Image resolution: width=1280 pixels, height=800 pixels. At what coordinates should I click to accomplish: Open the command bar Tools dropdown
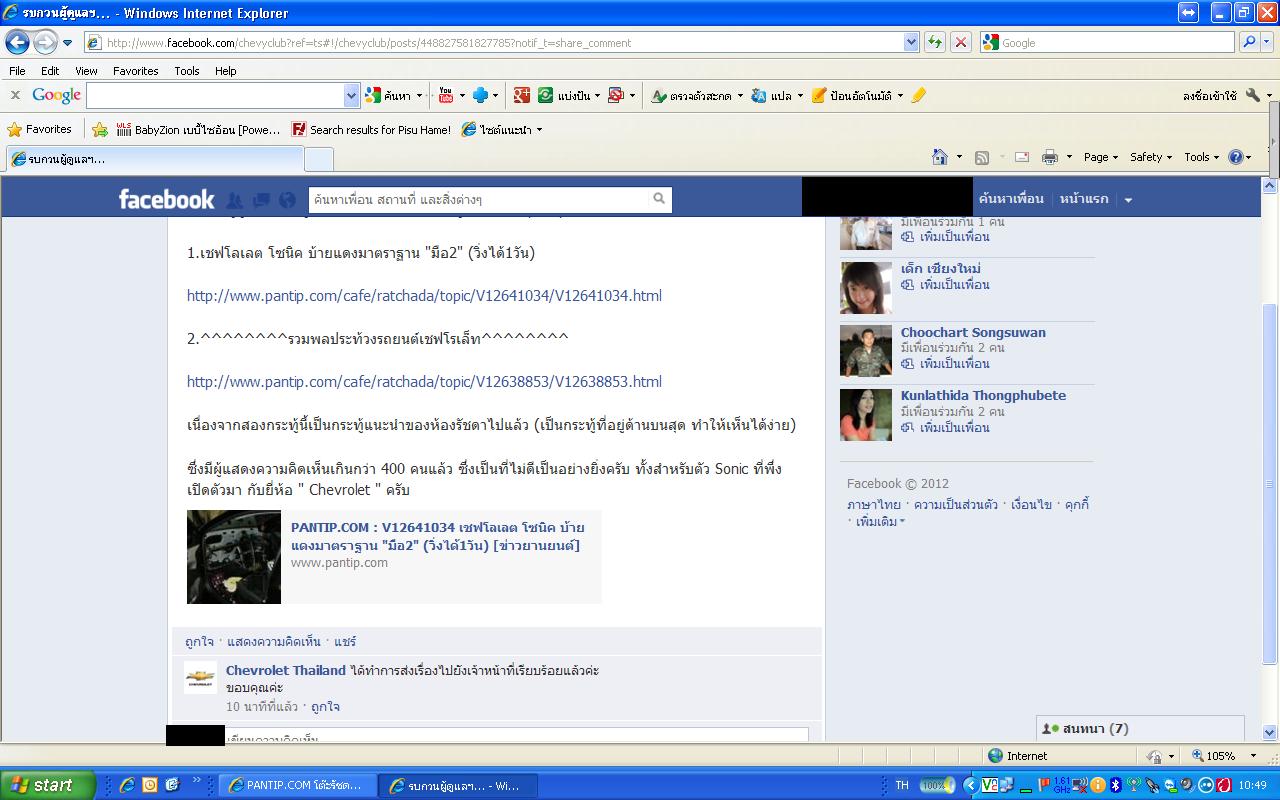[x=1202, y=157]
